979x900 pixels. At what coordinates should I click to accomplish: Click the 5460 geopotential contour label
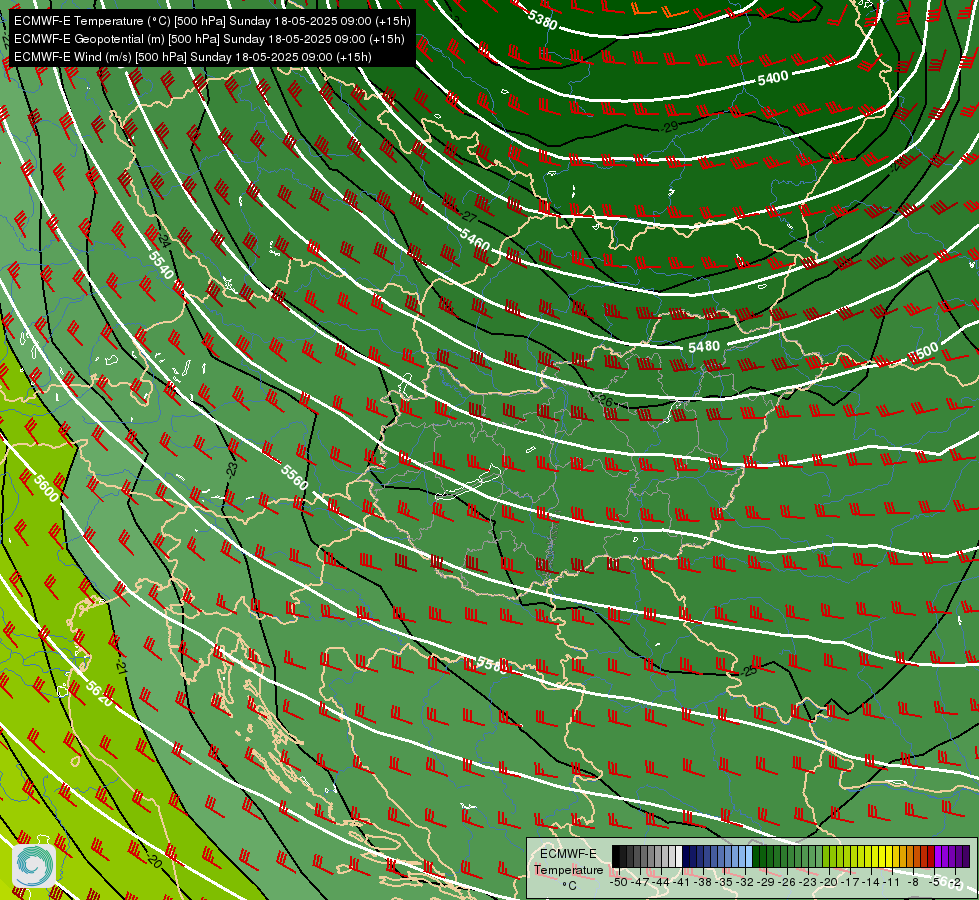pos(475,239)
